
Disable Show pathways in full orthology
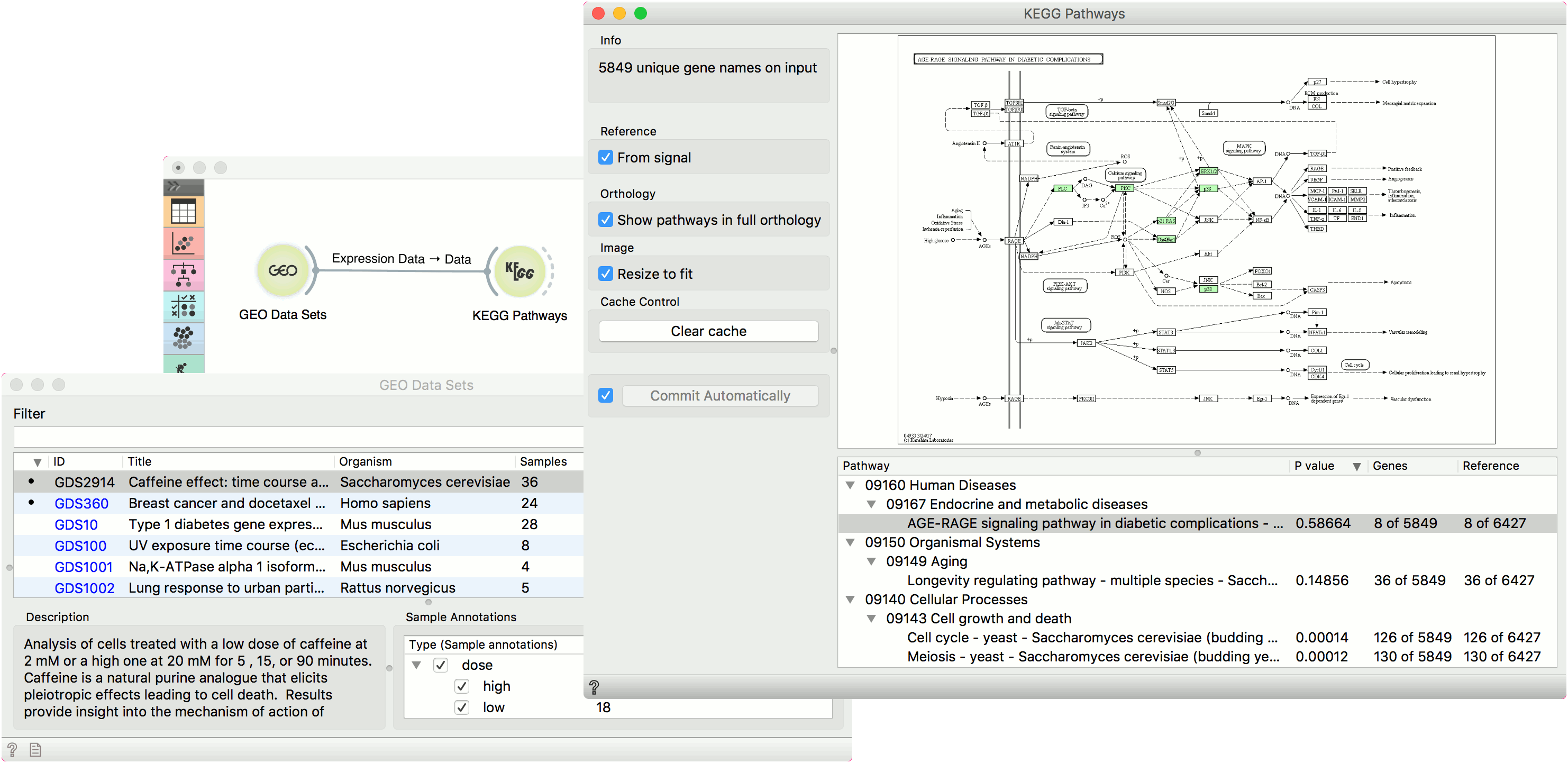pyautogui.click(x=606, y=220)
